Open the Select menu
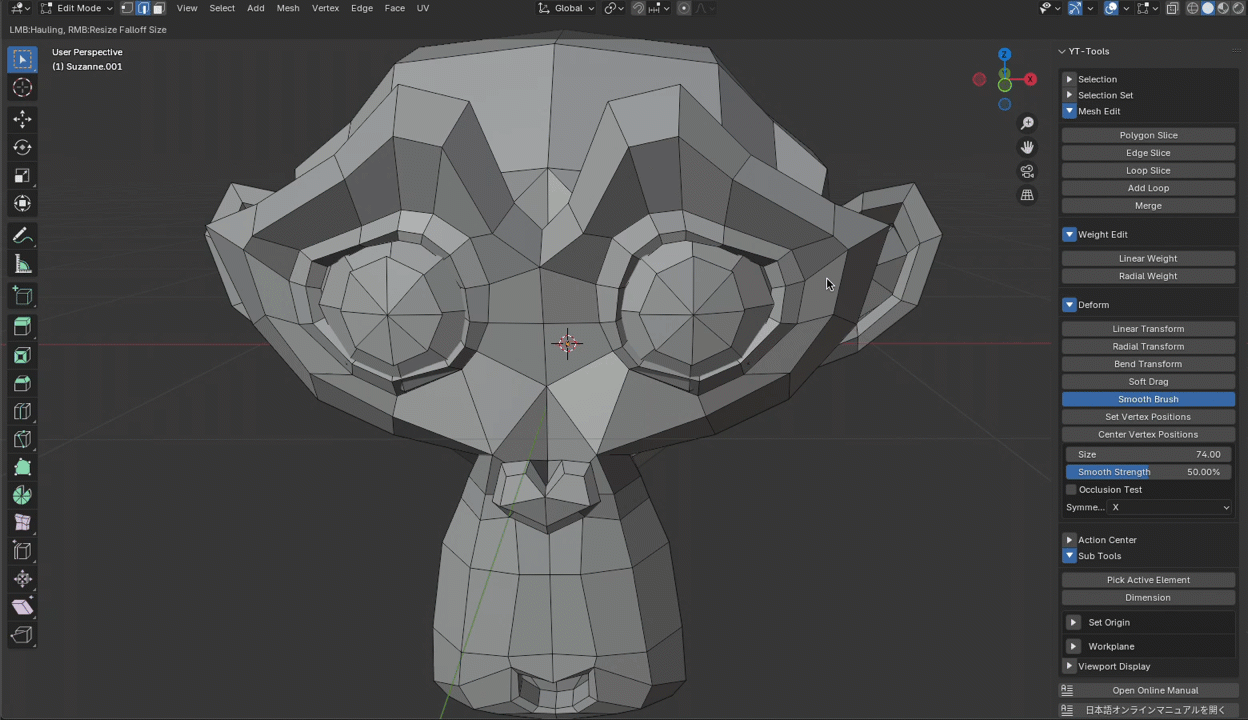1248x720 pixels. click(222, 8)
